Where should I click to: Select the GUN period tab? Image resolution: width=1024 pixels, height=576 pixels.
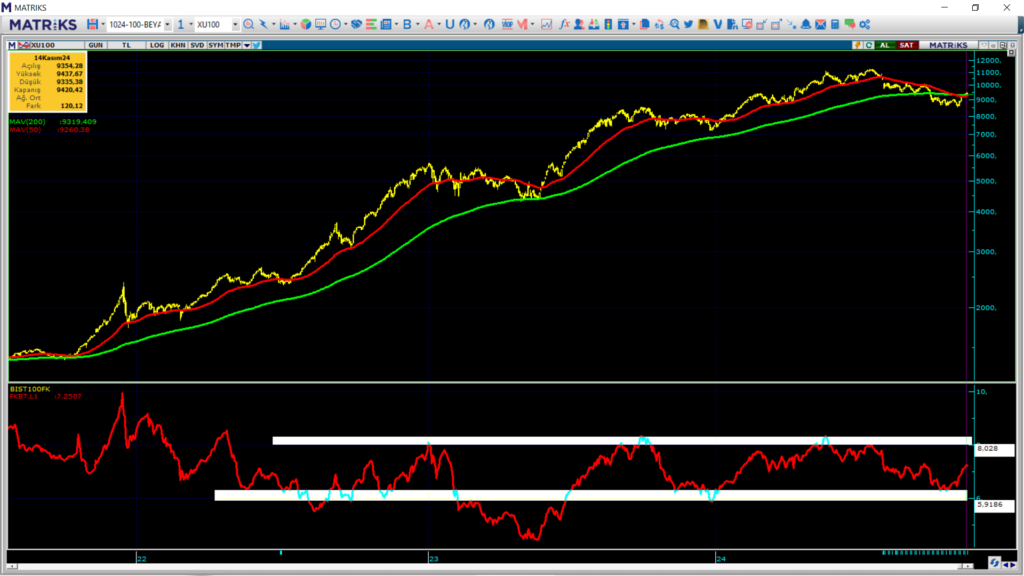click(97, 45)
